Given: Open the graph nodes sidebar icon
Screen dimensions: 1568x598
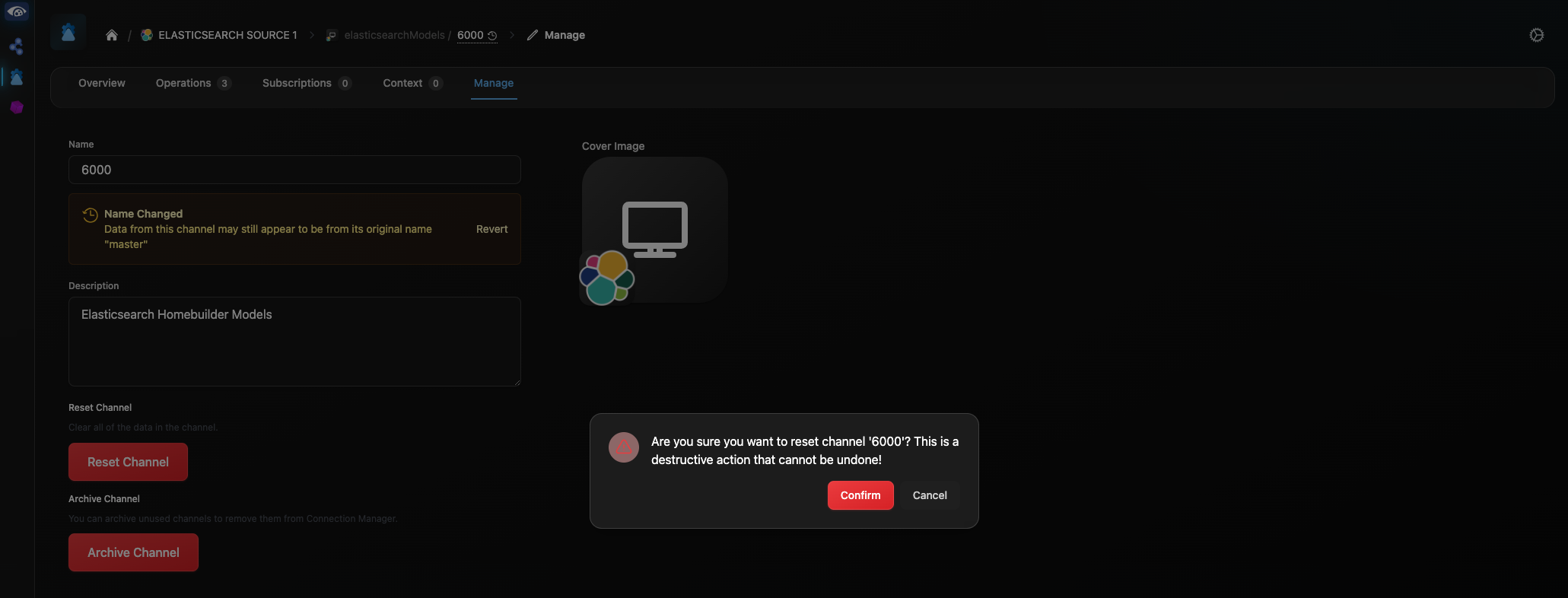Looking at the screenshot, I should pos(17,46).
